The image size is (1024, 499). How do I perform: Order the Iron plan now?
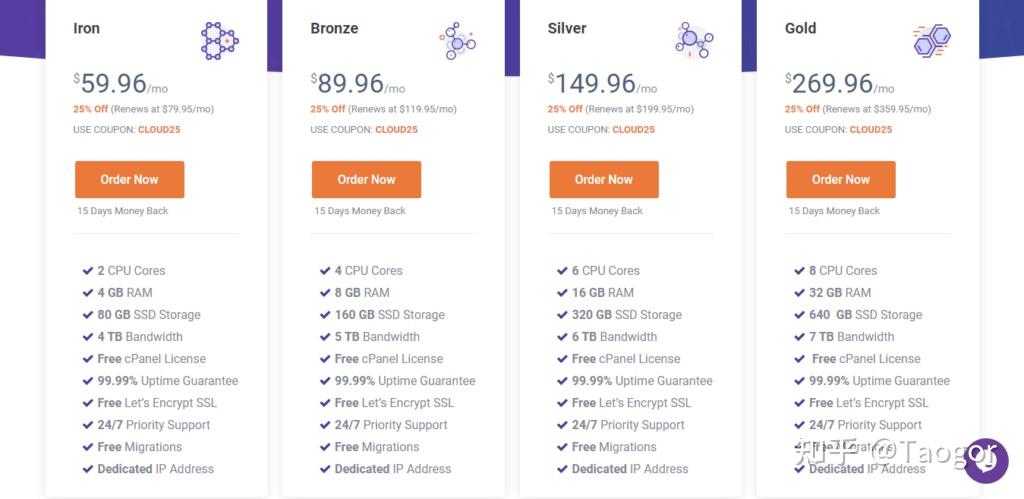tap(129, 180)
